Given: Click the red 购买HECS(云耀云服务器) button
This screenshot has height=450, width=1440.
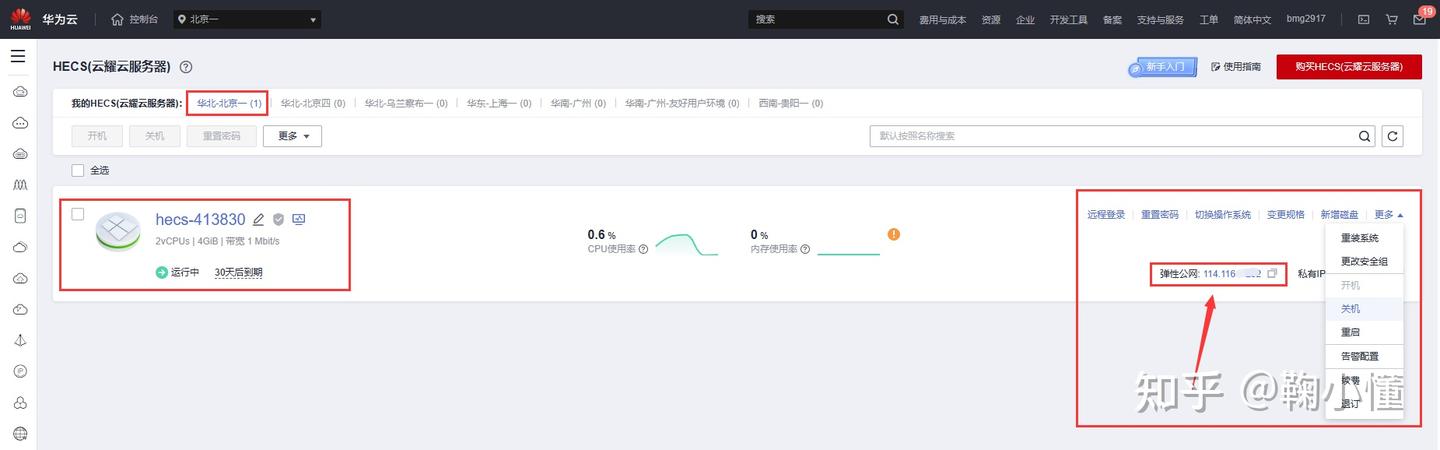Looking at the screenshot, I should point(1348,66).
